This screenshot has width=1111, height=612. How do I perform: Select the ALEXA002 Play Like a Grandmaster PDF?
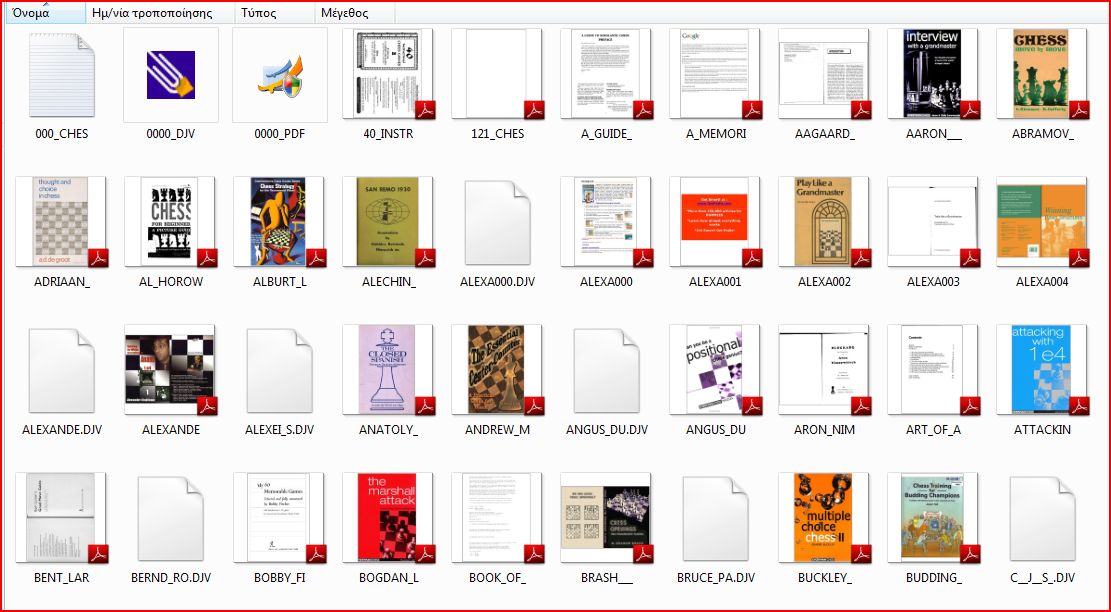[x=825, y=222]
